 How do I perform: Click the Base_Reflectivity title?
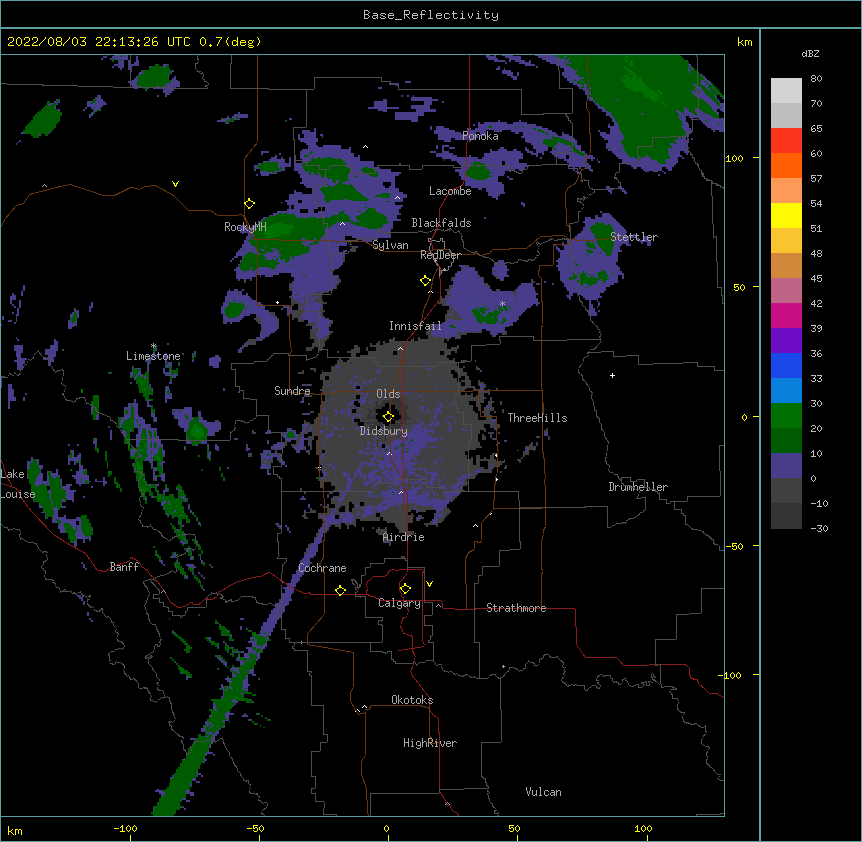coord(431,15)
